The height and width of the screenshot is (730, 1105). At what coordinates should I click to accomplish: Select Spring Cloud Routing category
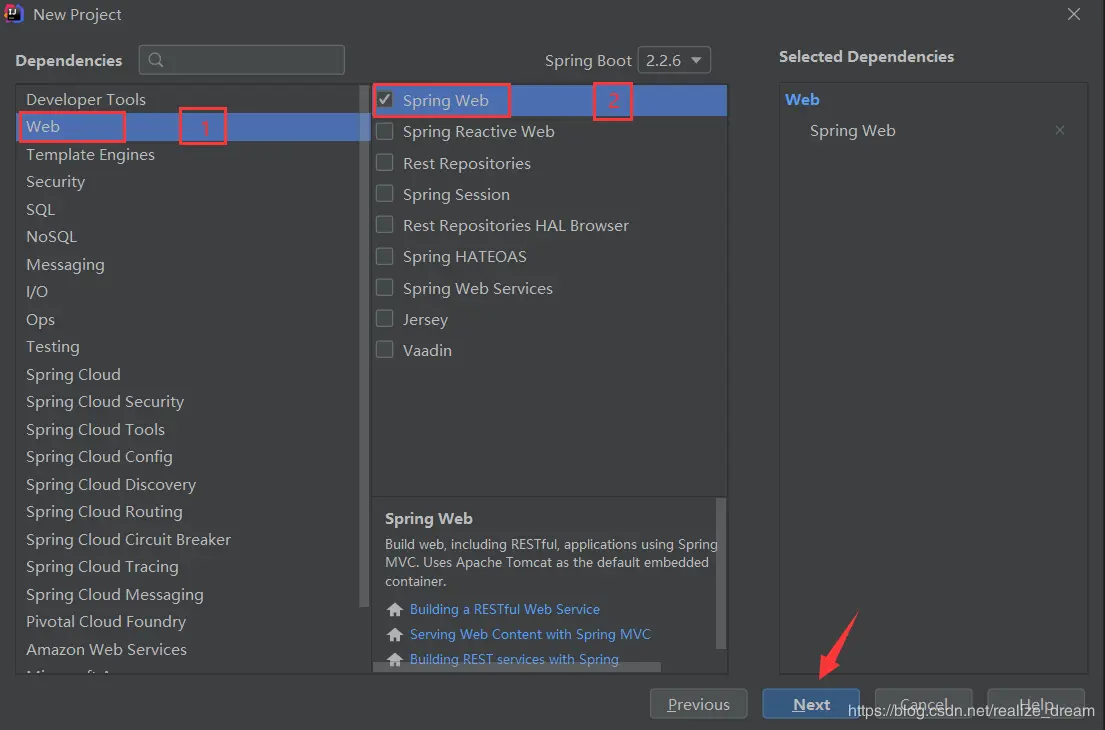click(x=188, y=512)
